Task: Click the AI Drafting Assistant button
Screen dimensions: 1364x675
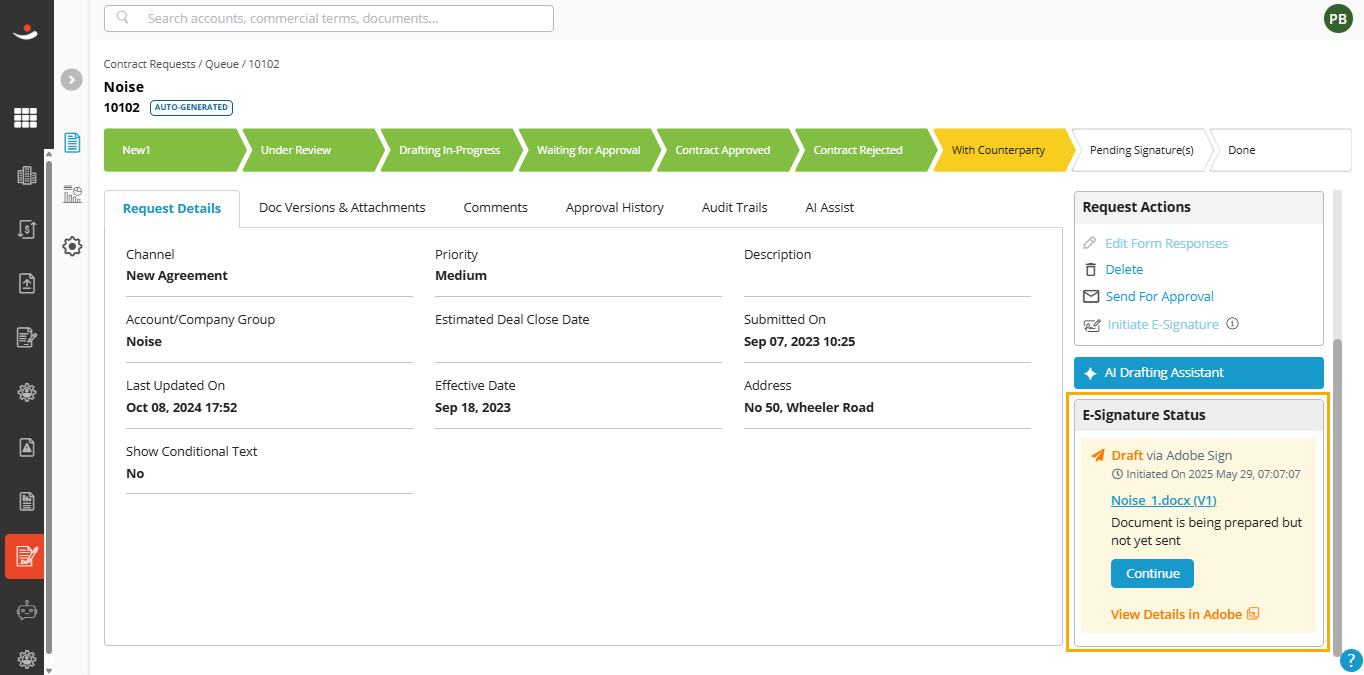Action: [1198, 373]
